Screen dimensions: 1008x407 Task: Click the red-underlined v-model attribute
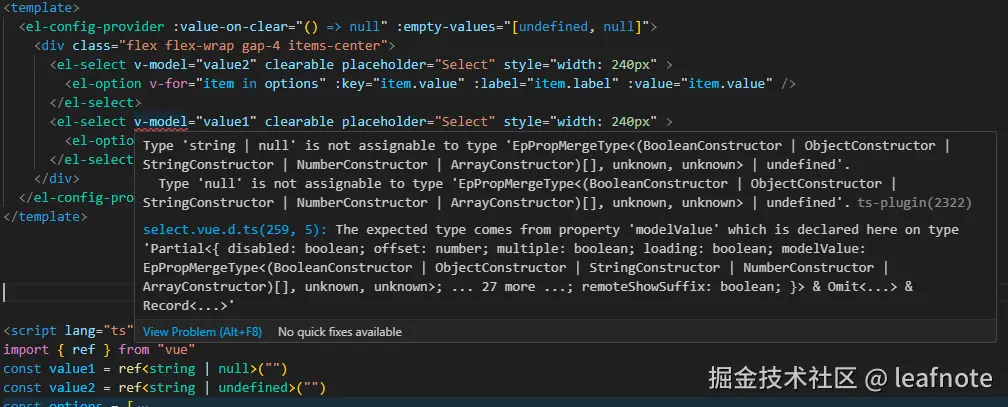(160, 122)
